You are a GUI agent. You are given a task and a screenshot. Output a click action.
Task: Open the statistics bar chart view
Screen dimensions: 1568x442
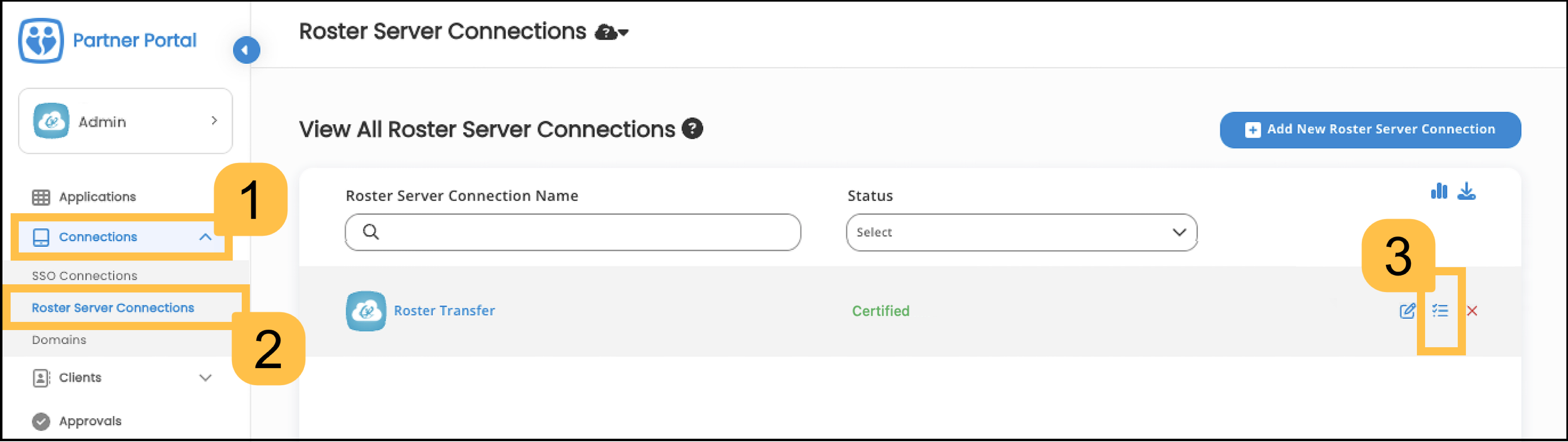pos(1439,191)
